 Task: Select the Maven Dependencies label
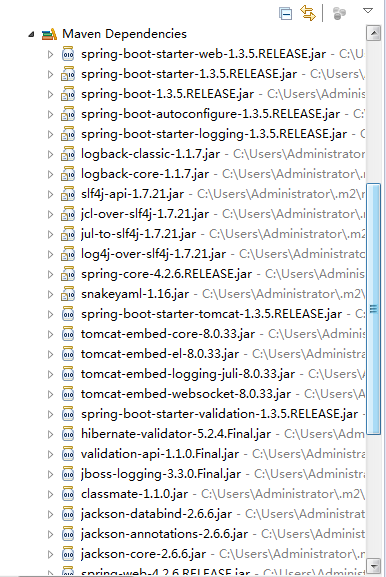[x=125, y=34]
